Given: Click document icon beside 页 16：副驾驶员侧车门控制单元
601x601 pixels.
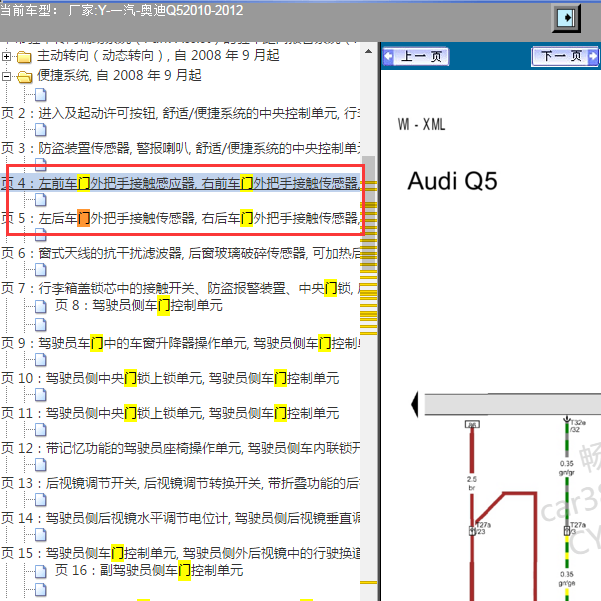Looking at the screenshot, I should [41, 571].
